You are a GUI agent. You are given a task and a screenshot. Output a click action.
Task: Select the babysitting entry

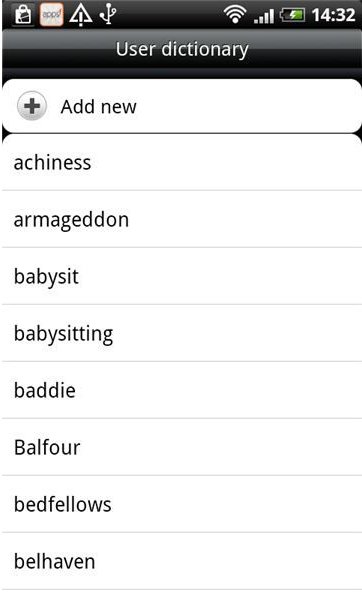pos(182,333)
